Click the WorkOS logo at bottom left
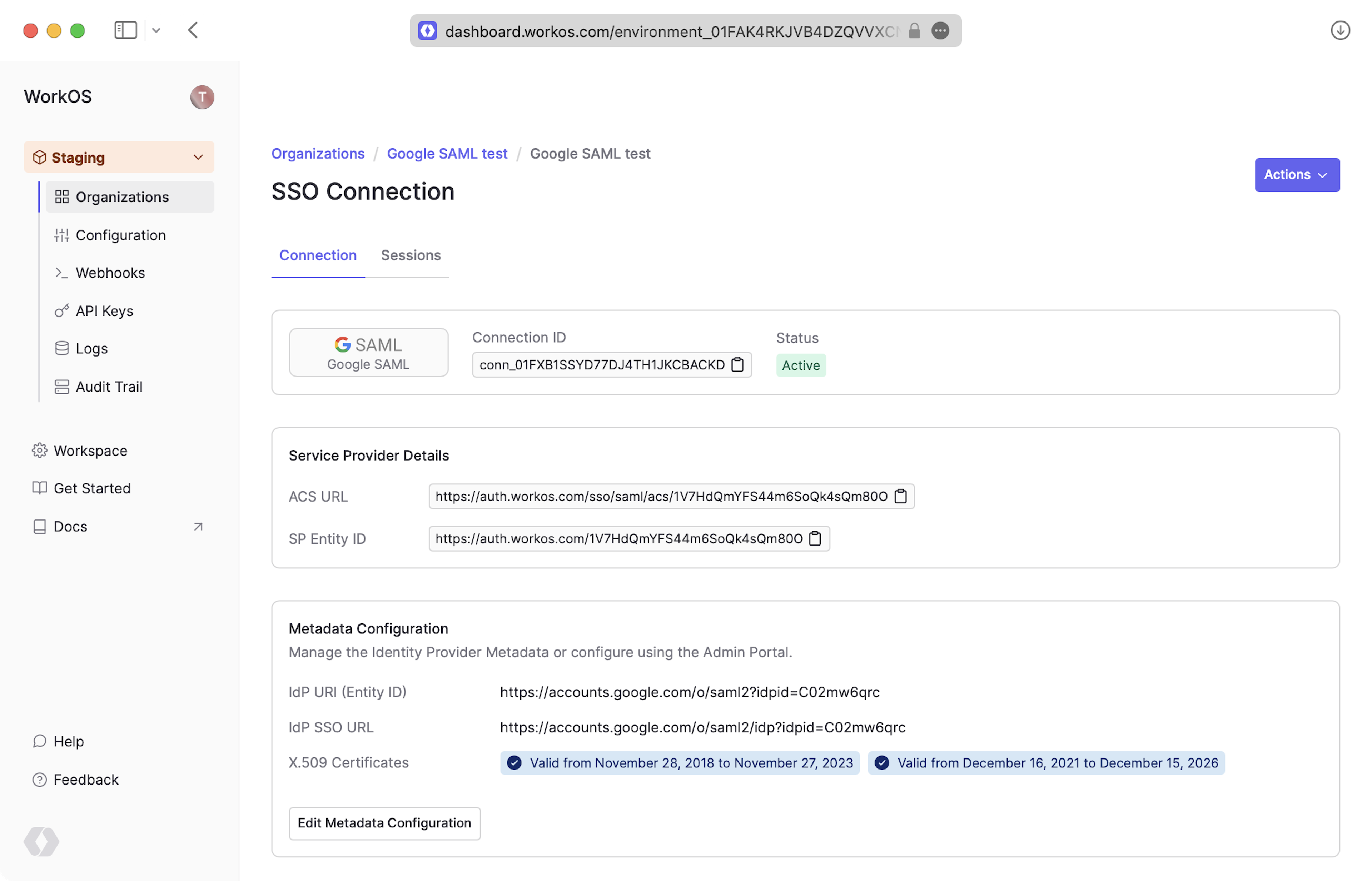Screen dimensions: 1372x881 tap(41, 842)
